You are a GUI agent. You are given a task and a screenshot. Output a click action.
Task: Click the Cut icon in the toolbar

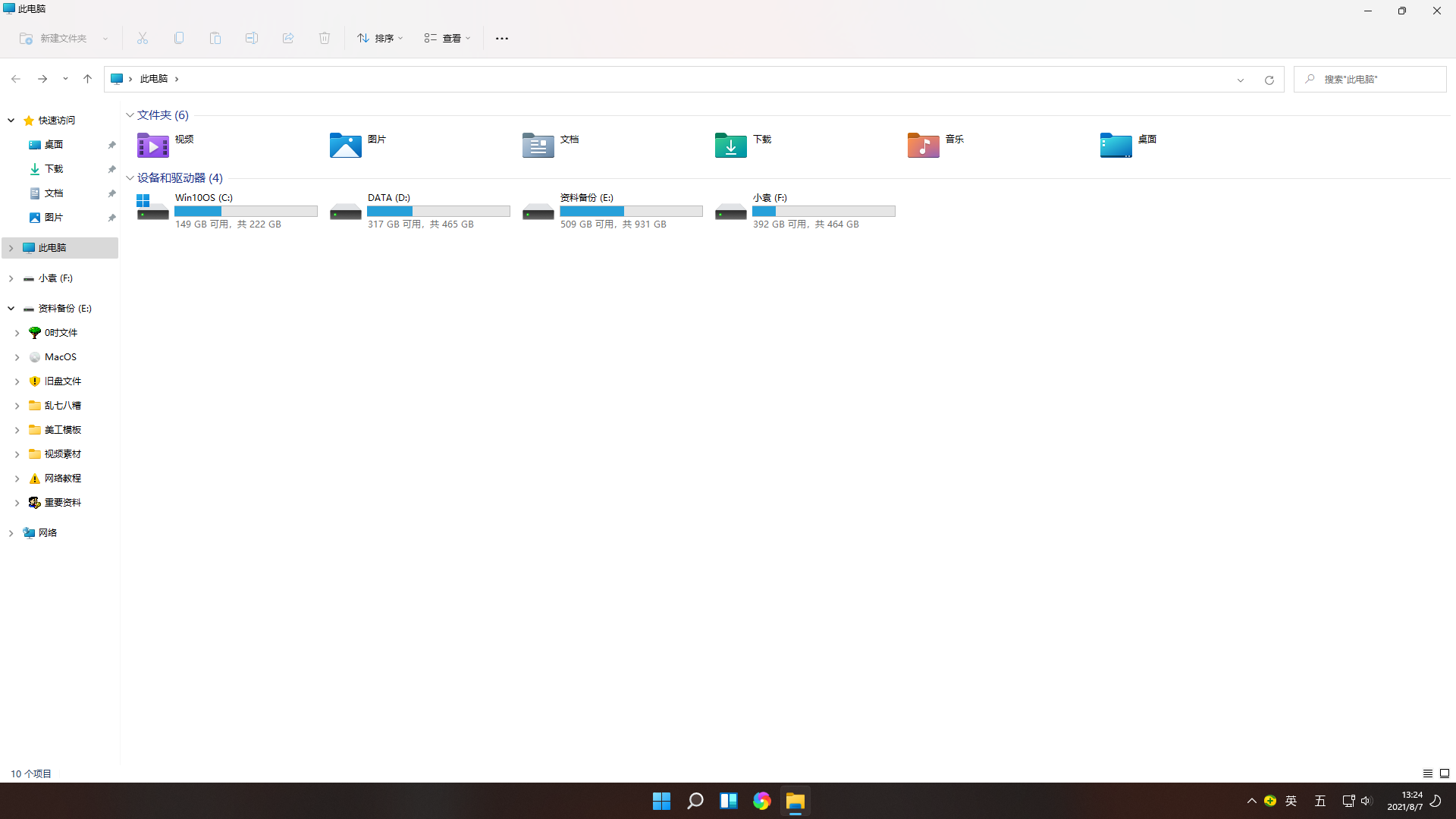(x=142, y=38)
